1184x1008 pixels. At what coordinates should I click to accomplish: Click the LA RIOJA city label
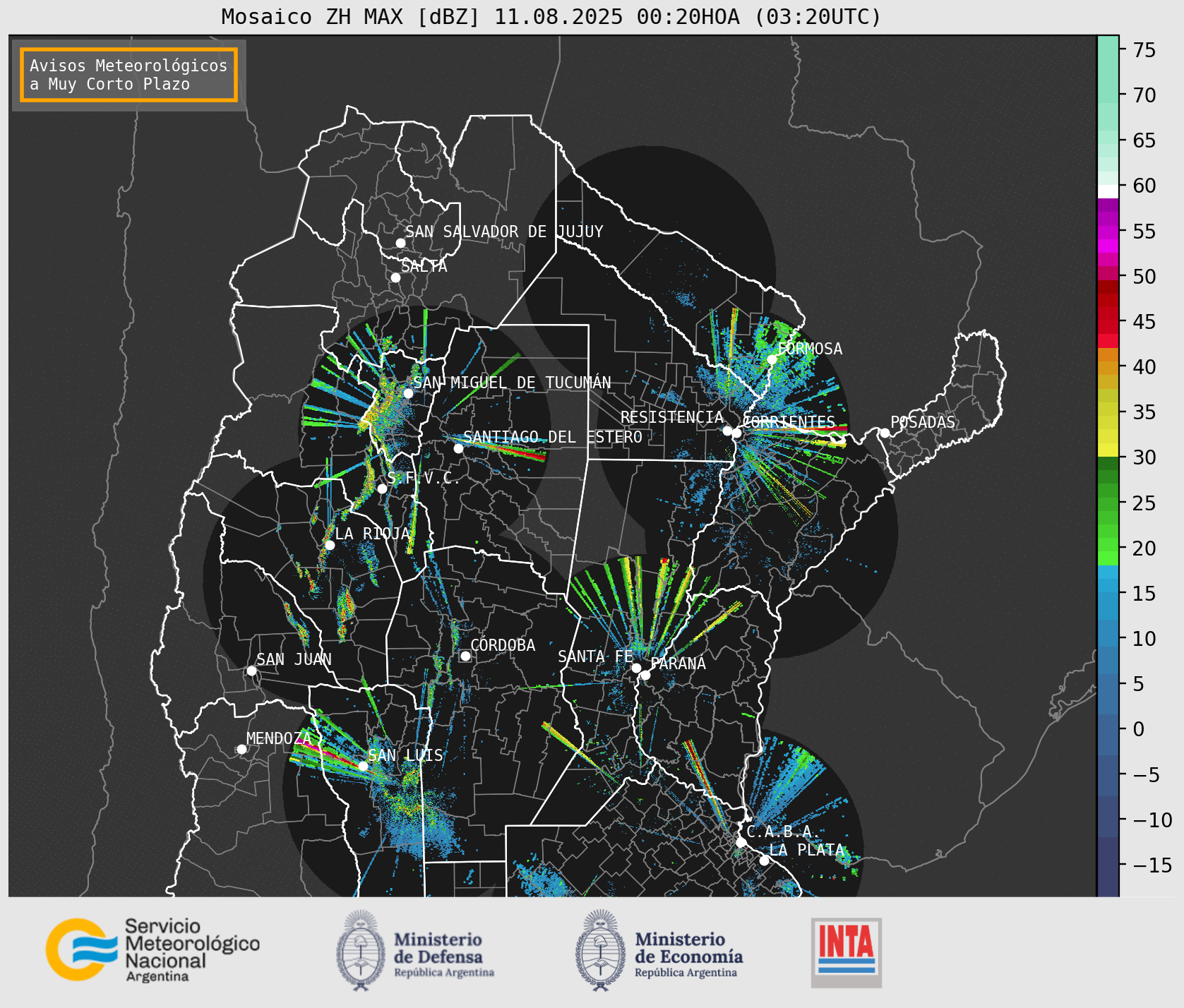pyautogui.click(x=373, y=534)
